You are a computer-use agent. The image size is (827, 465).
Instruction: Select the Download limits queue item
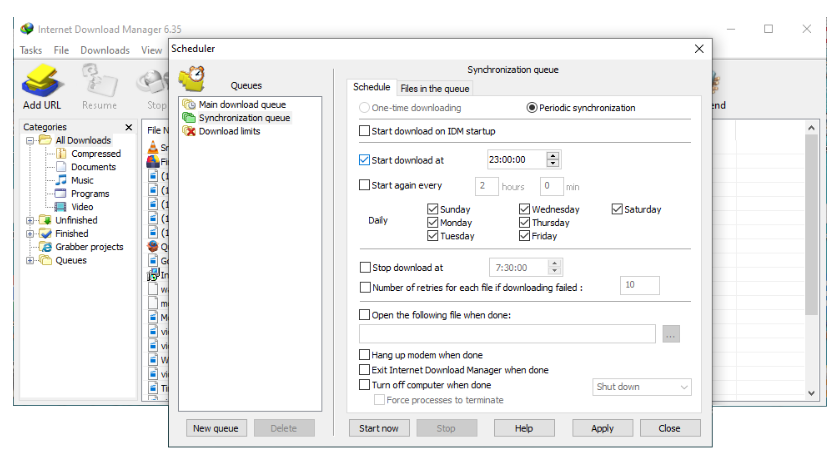pos(229,130)
